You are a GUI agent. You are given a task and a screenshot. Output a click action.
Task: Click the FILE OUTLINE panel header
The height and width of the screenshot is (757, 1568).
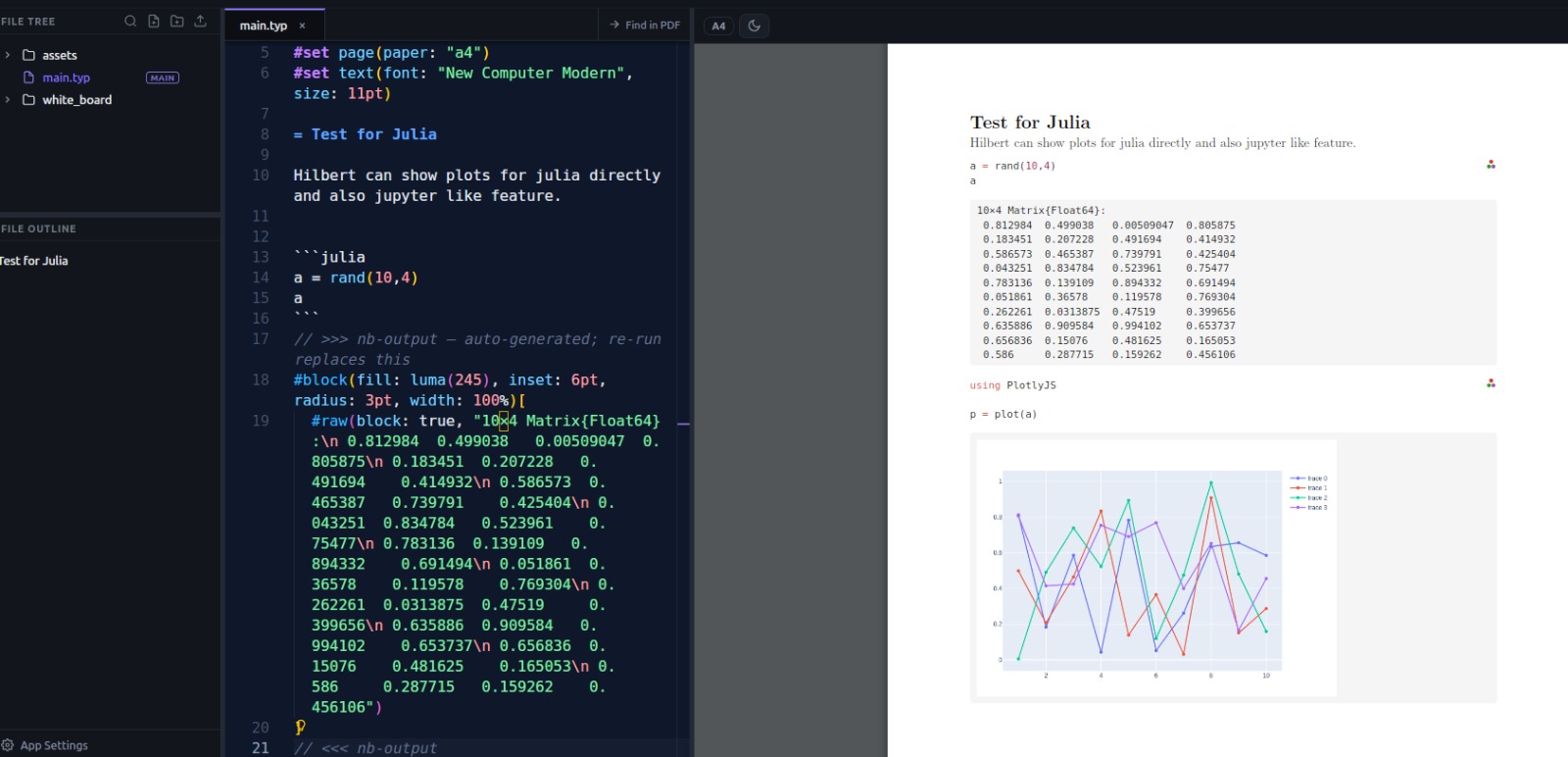click(x=39, y=228)
